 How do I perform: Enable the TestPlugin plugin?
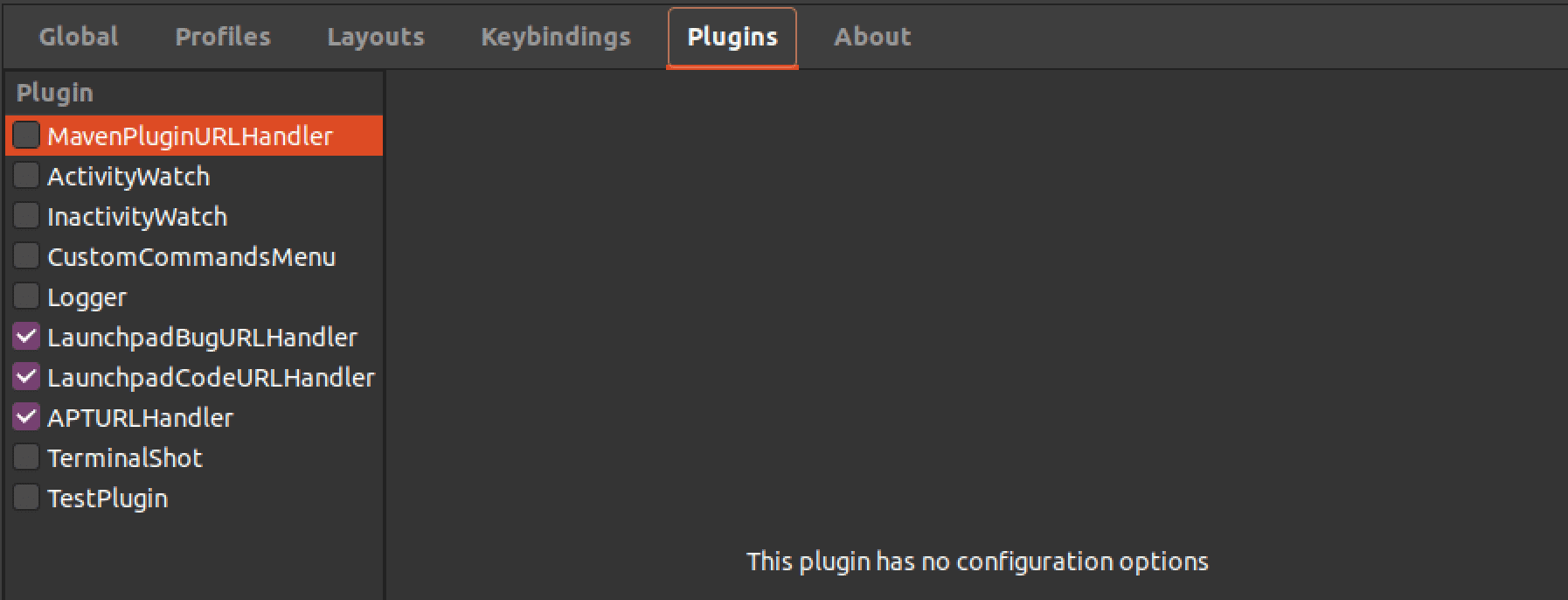(25, 497)
